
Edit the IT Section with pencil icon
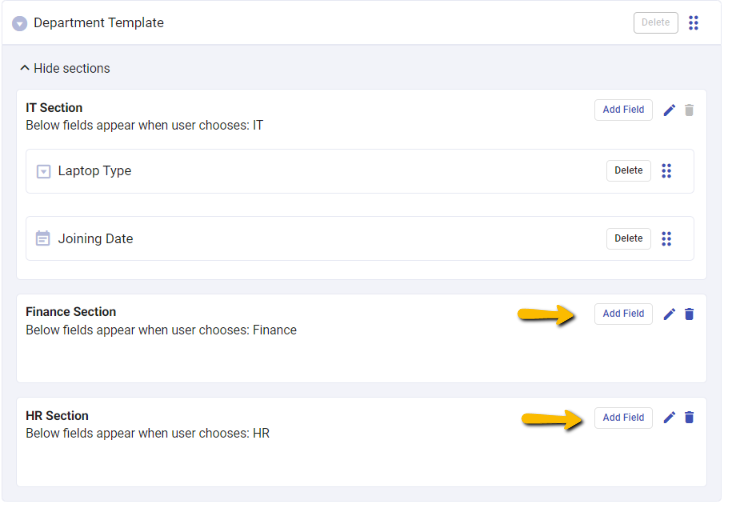(x=669, y=110)
